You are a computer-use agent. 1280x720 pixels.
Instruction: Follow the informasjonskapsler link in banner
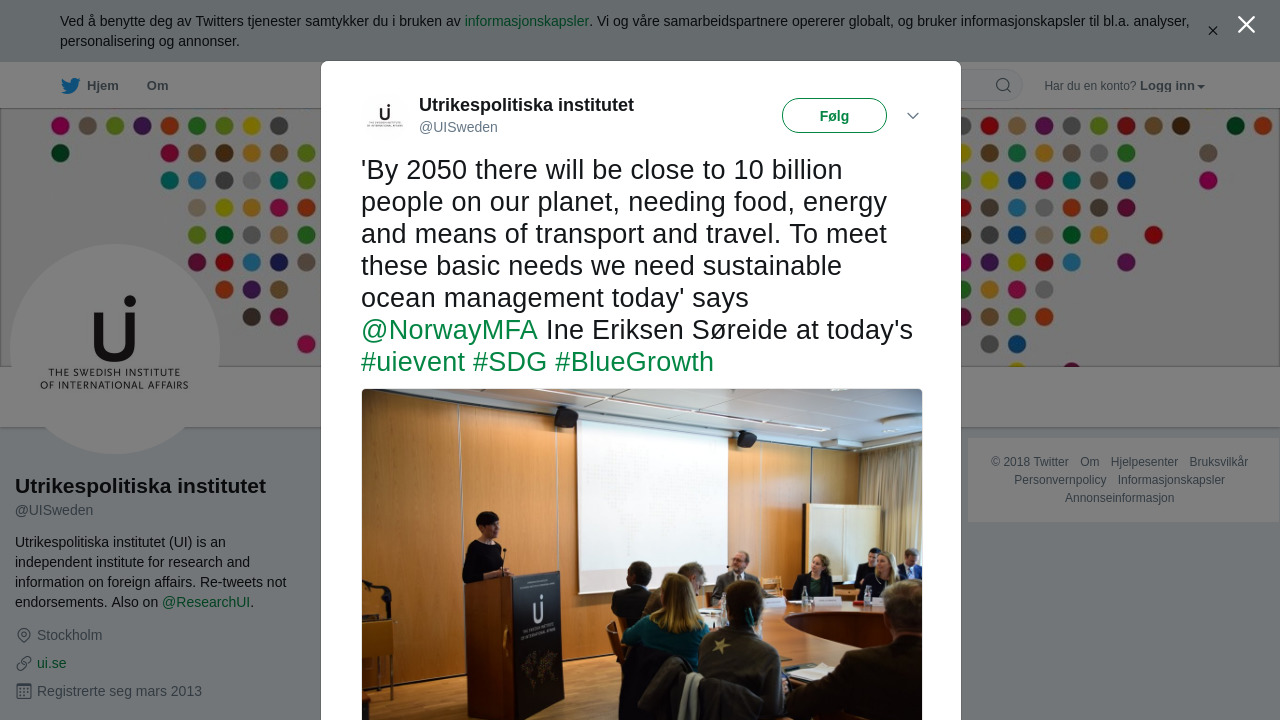[526, 21]
